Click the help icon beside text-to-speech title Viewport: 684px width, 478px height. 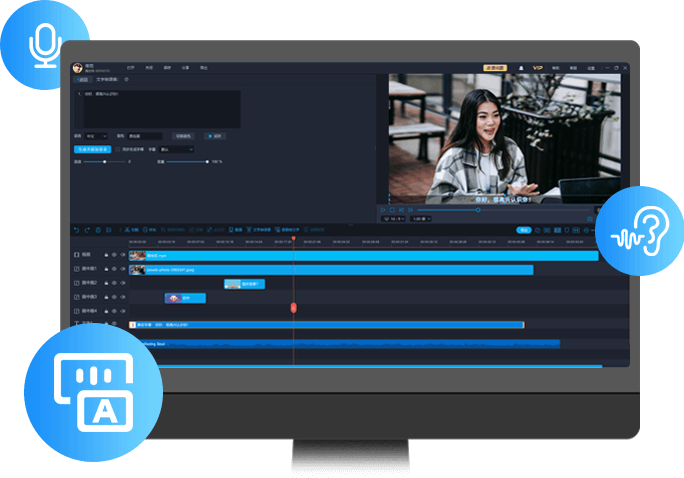(126, 79)
